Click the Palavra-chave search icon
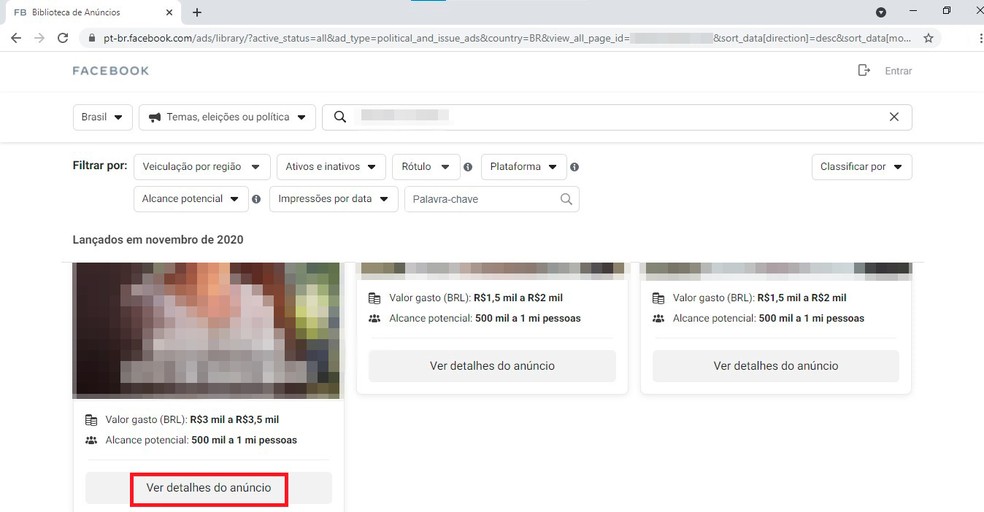 pos(566,199)
